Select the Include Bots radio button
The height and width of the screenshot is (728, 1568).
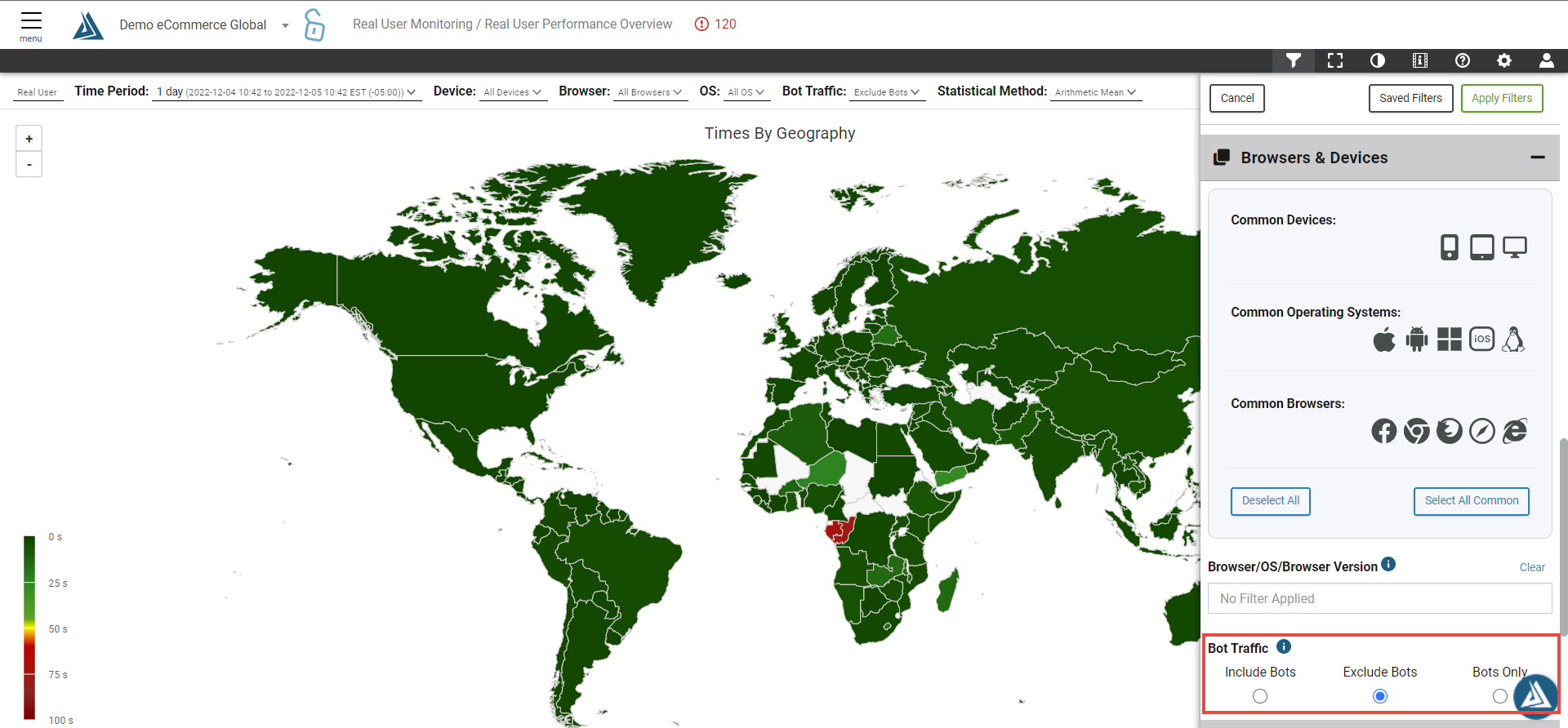pos(1260,696)
